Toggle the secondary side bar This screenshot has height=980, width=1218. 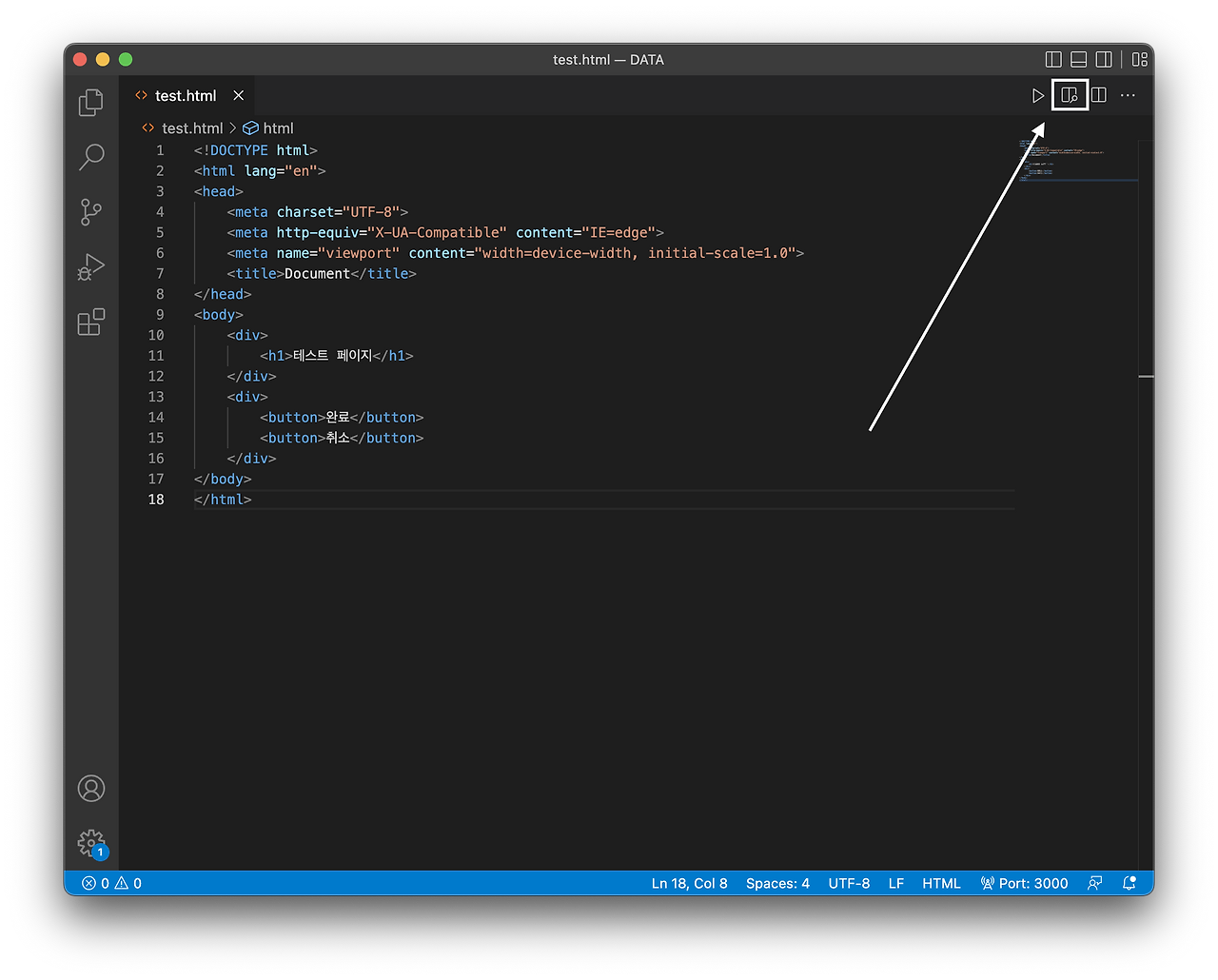pyautogui.click(x=1104, y=59)
